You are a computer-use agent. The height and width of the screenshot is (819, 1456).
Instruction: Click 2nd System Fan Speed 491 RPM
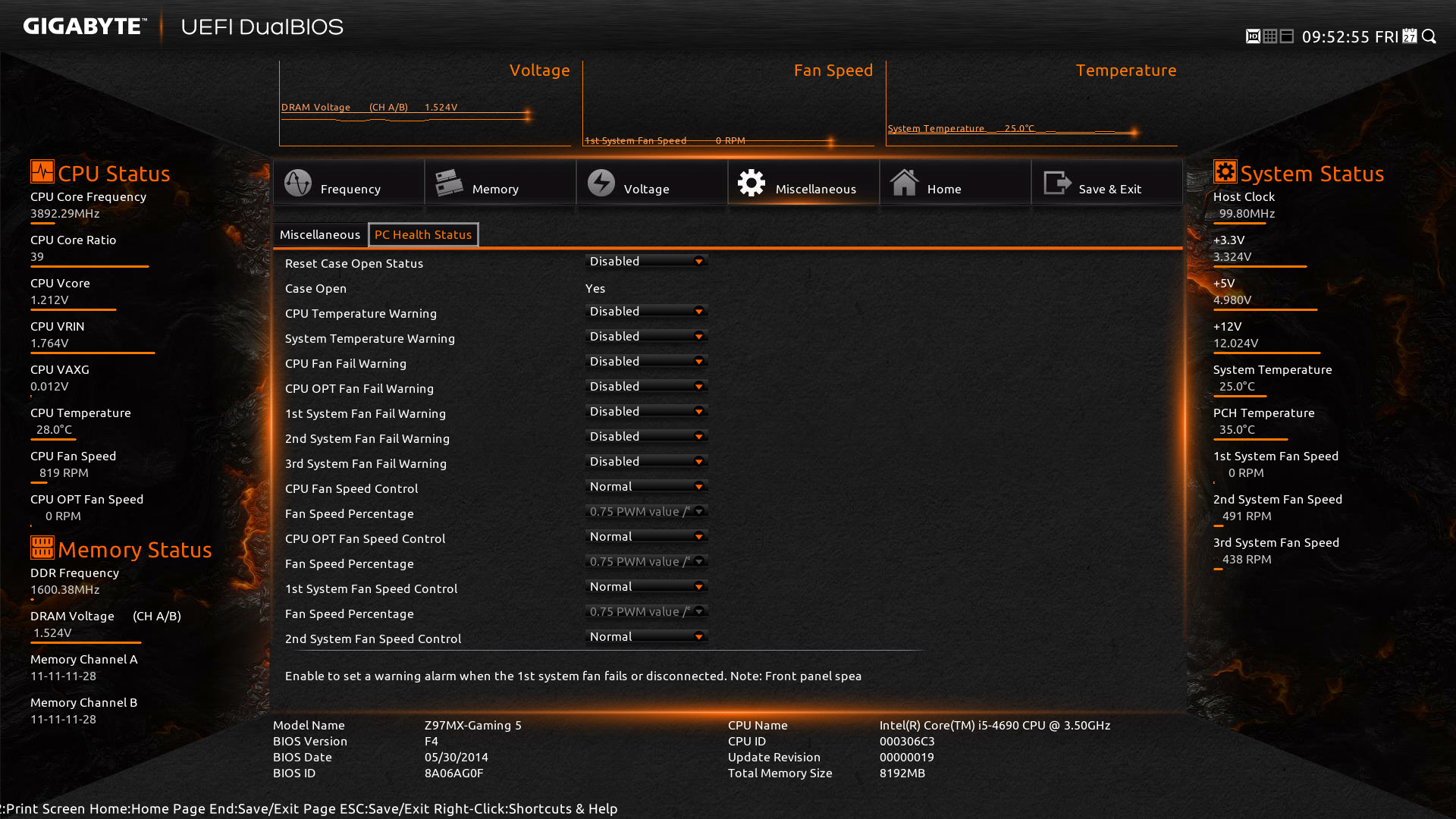(1247, 516)
